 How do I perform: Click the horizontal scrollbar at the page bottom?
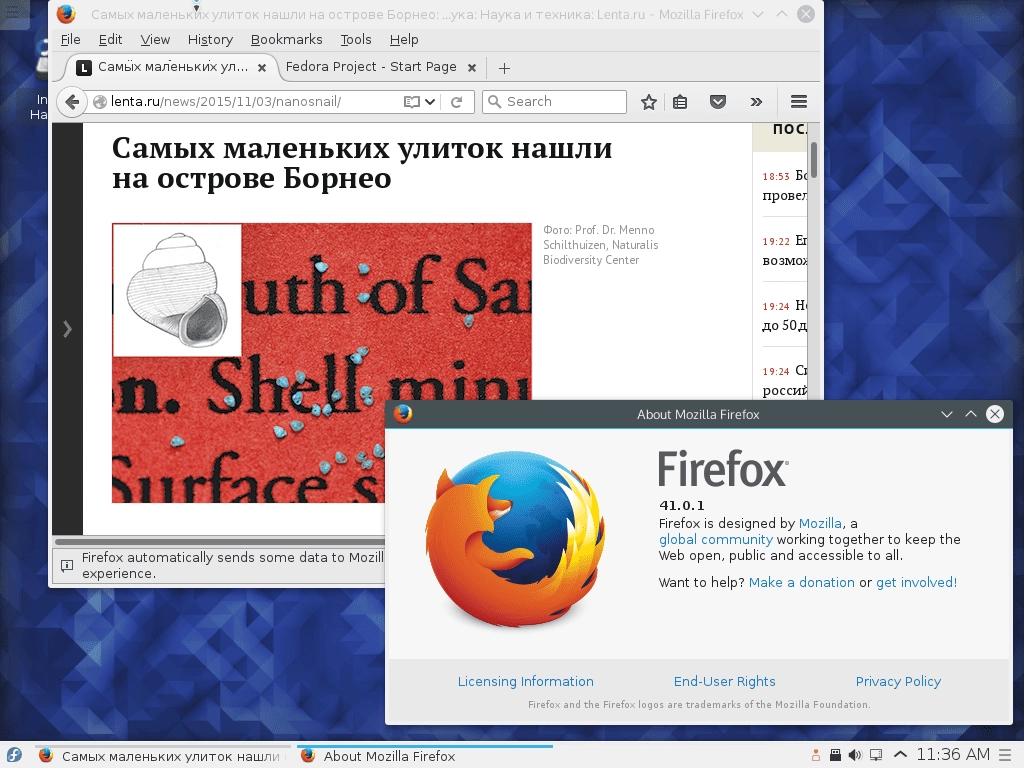tap(219, 541)
